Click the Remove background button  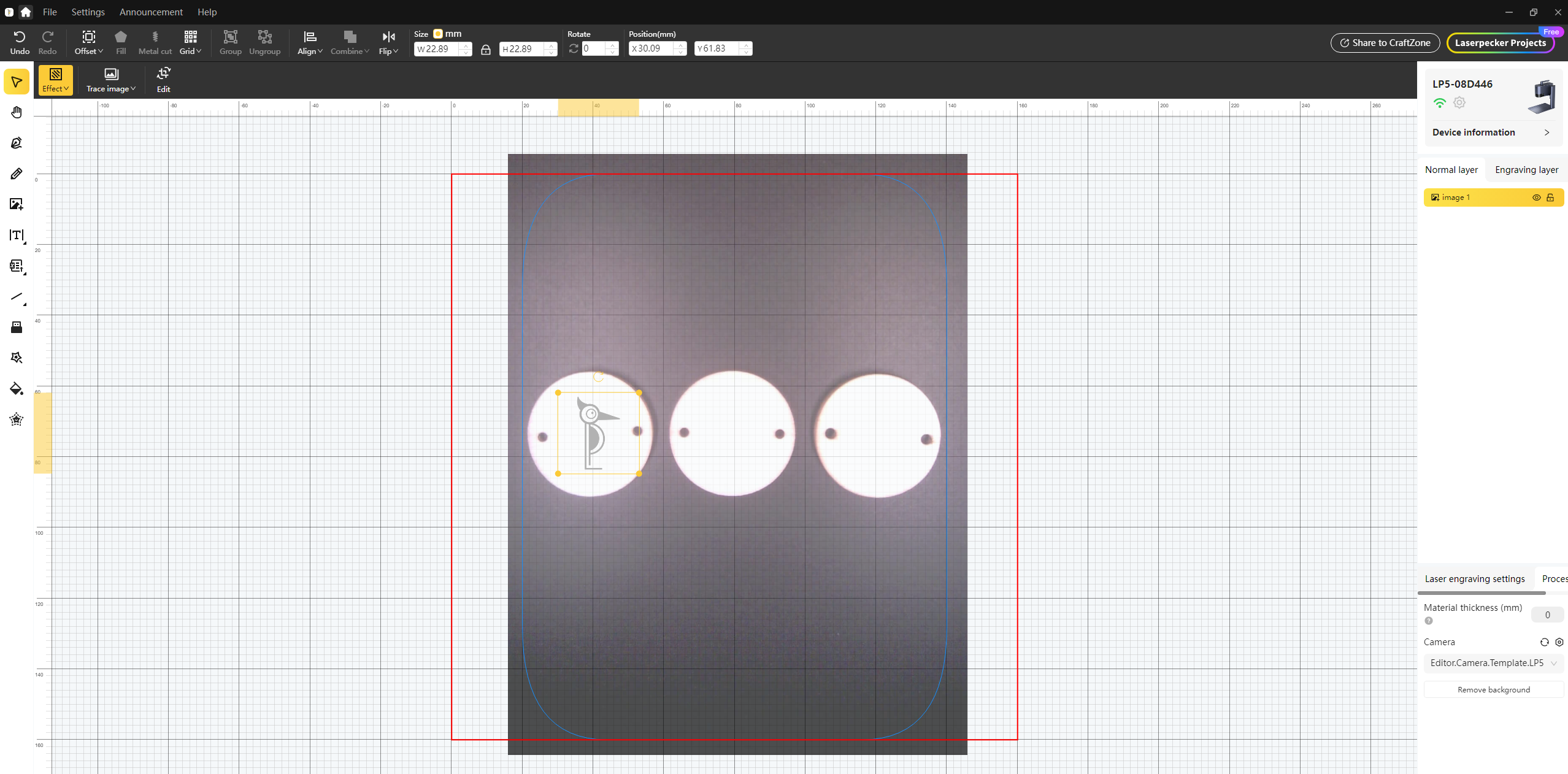coord(1493,690)
